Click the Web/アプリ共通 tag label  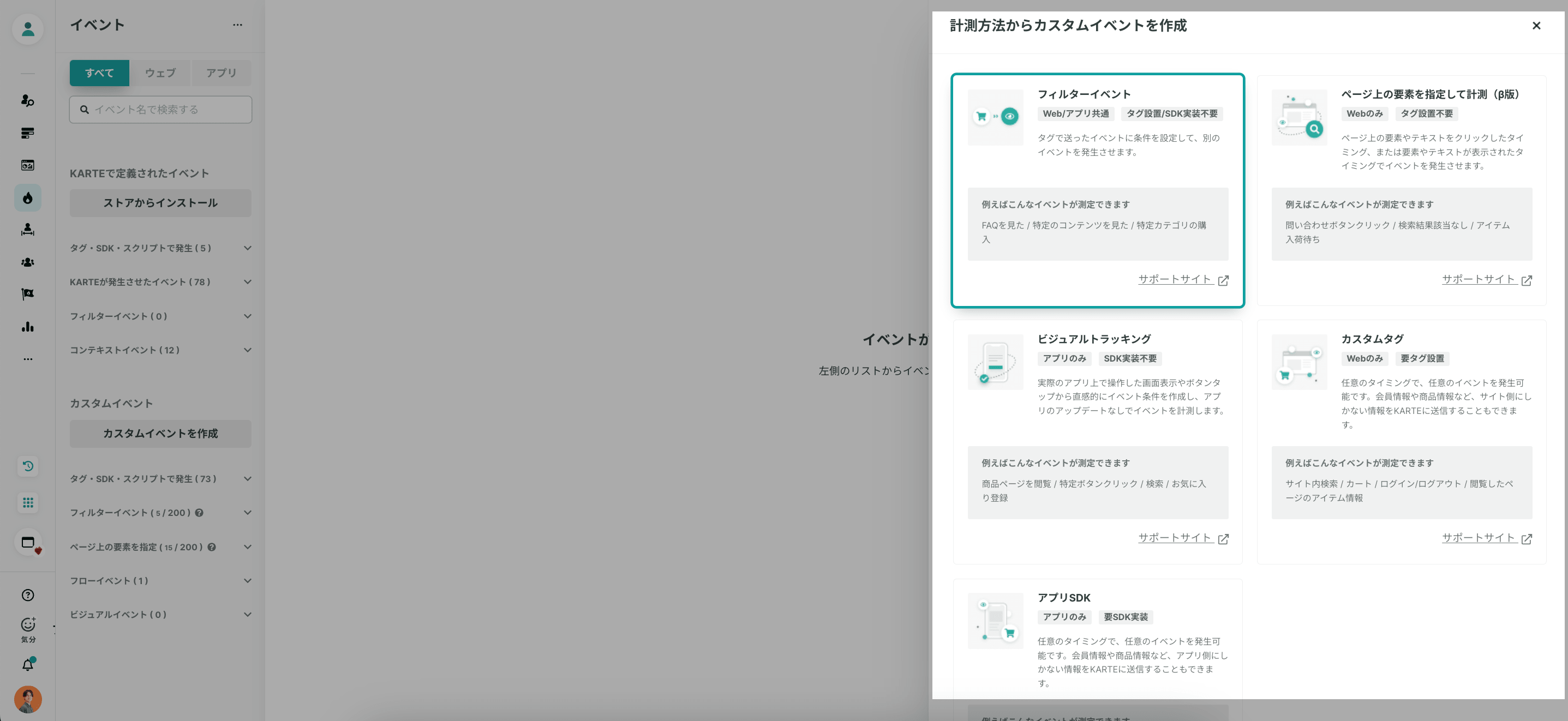(x=1075, y=114)
